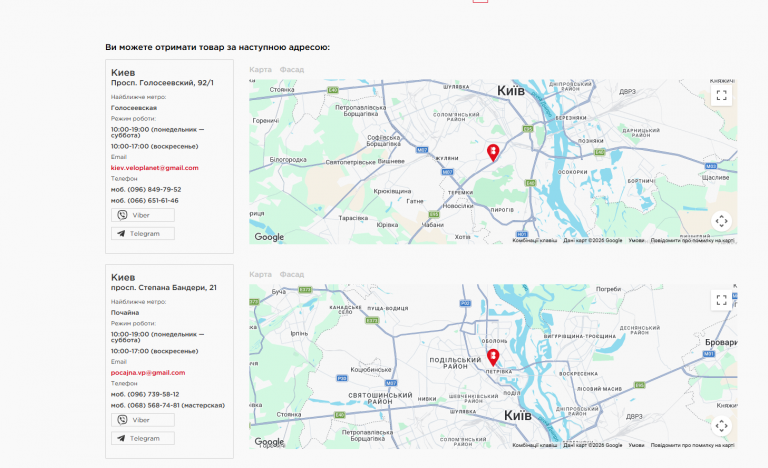The image size is (768, 468).
Task: Click Бровари label on second map
Action: (x=721, y=342)
